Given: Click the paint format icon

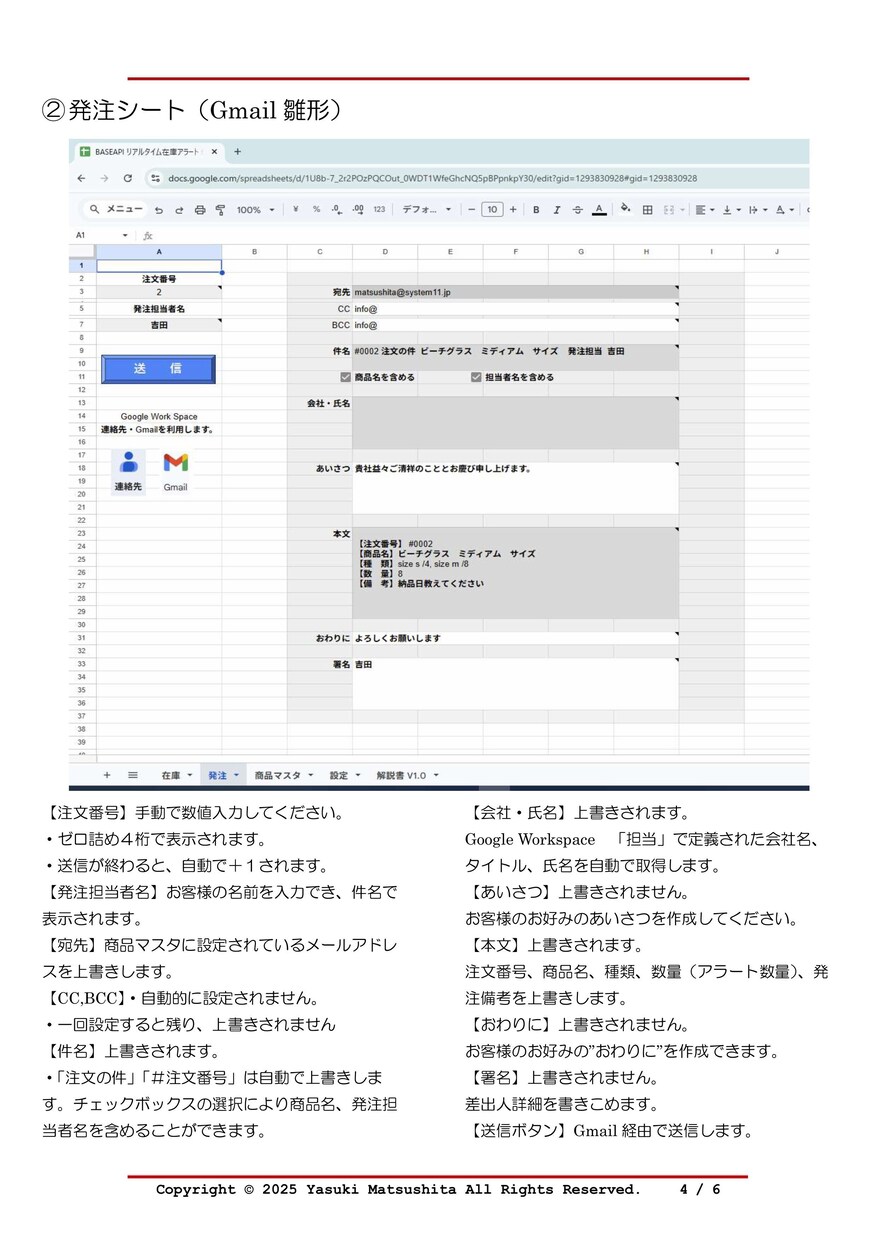Looking at the screenshot, I should coord(220,210).
